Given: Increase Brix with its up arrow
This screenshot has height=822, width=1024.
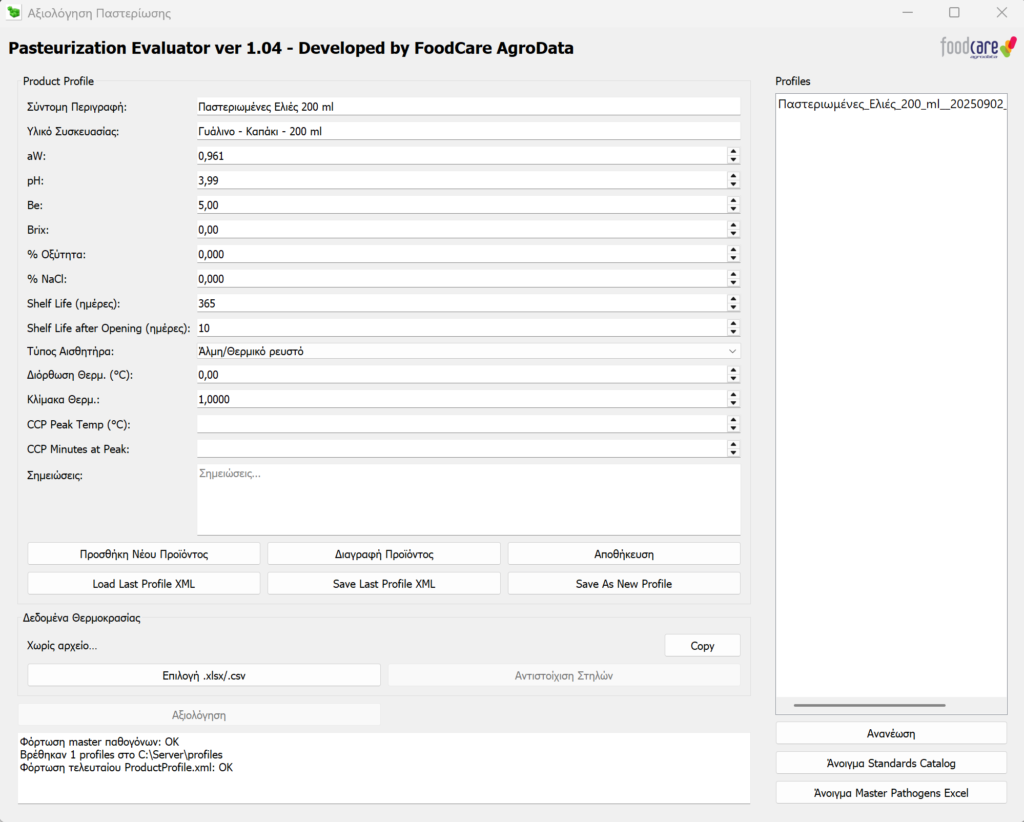Looking at the screenshot, I should (x=733, y=225).
